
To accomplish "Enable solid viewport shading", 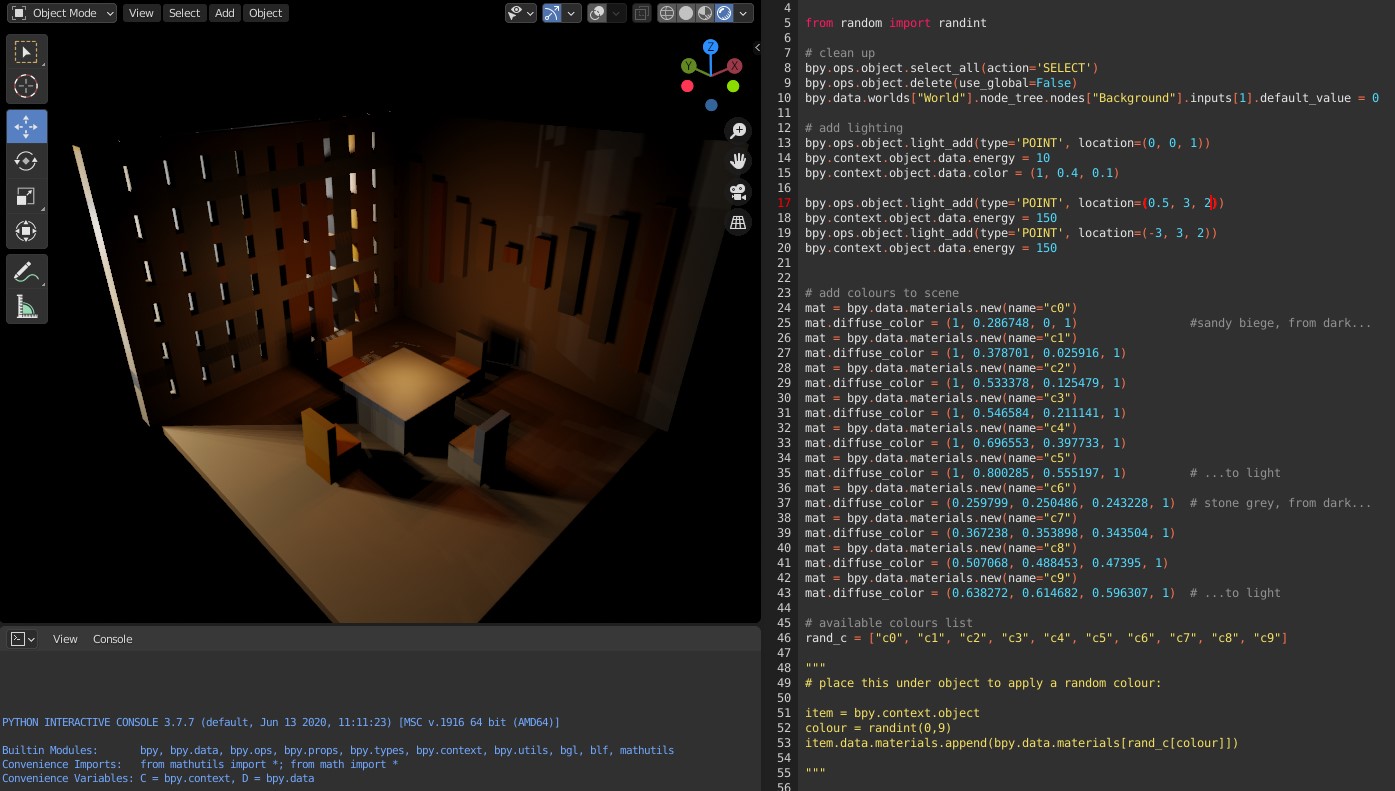I will (x=686, y=13).
